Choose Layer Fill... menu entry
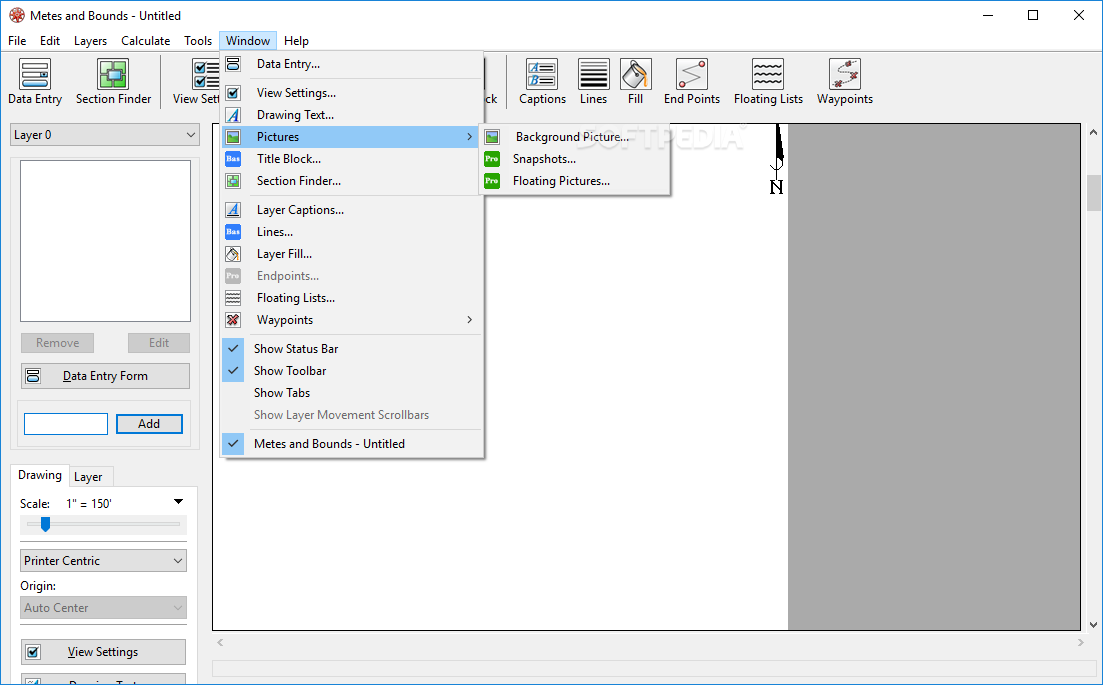The image size is (1103, 685). pyautogui.click(x=352, y=254)
